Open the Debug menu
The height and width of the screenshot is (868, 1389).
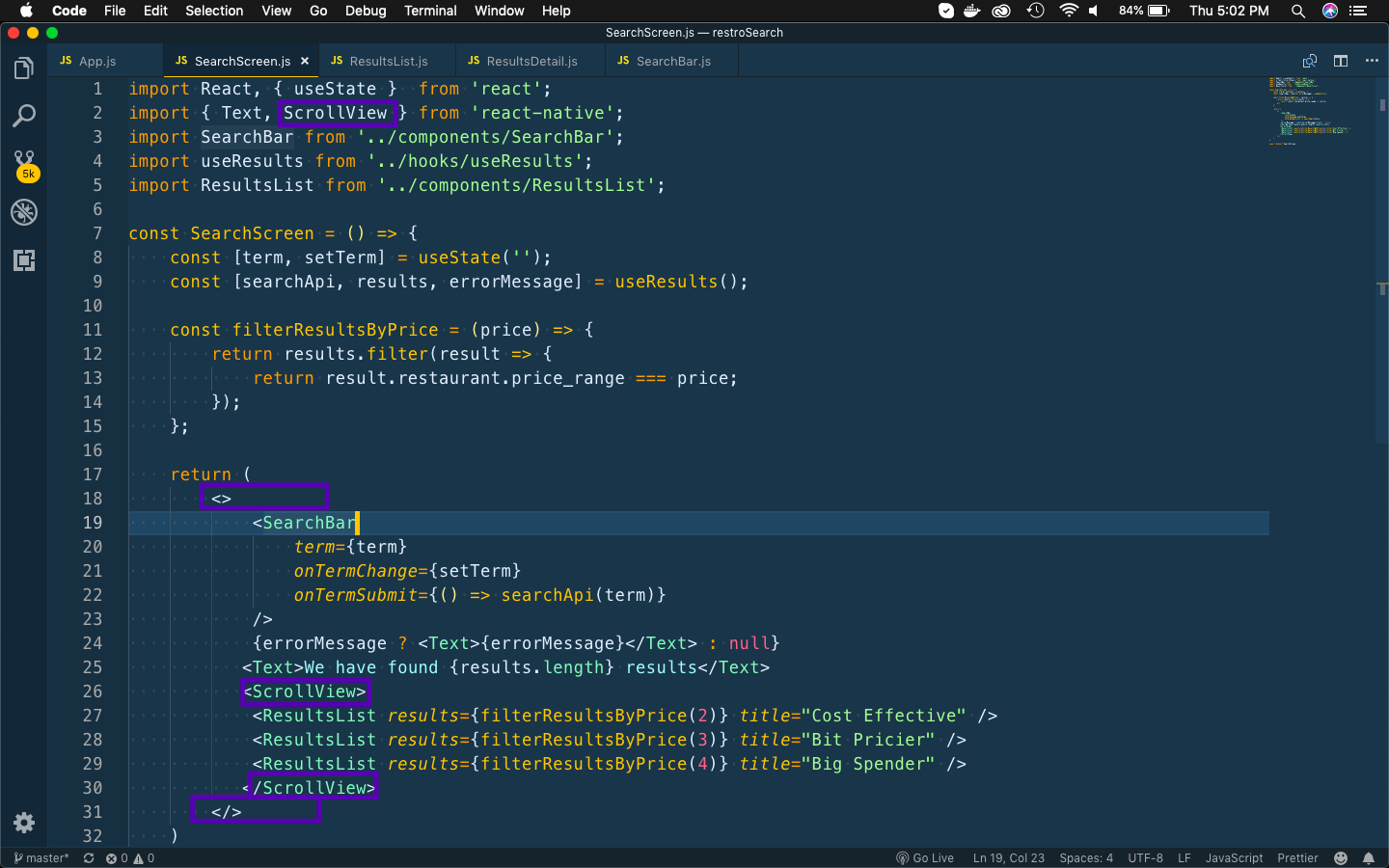point(366,11)
